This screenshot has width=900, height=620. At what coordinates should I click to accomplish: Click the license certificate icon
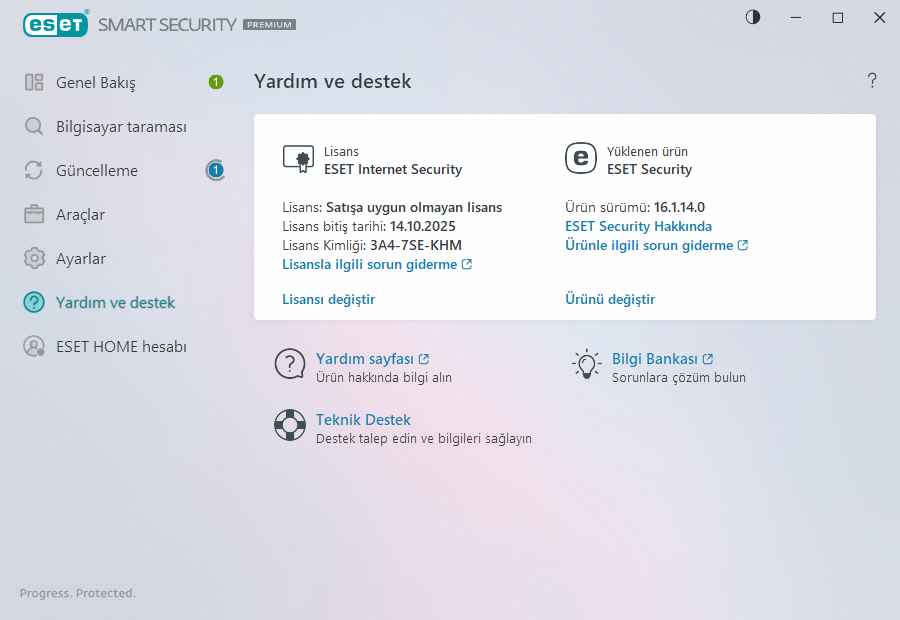(x=298, y=159)
